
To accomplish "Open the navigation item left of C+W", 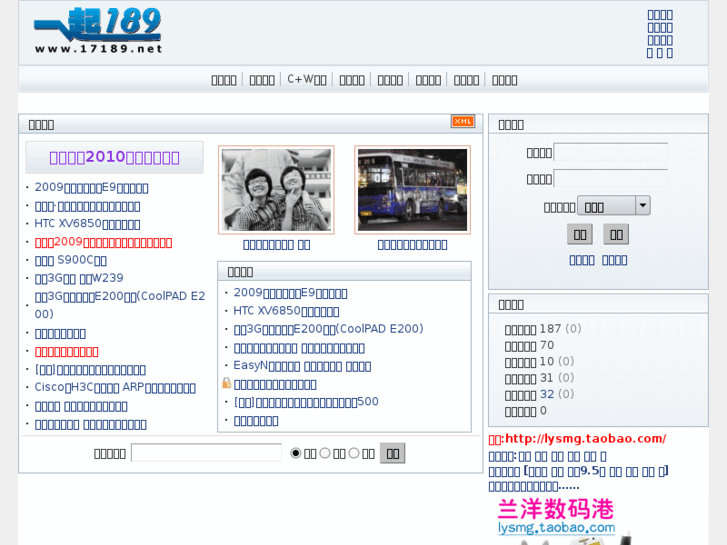I will point(262,80).
